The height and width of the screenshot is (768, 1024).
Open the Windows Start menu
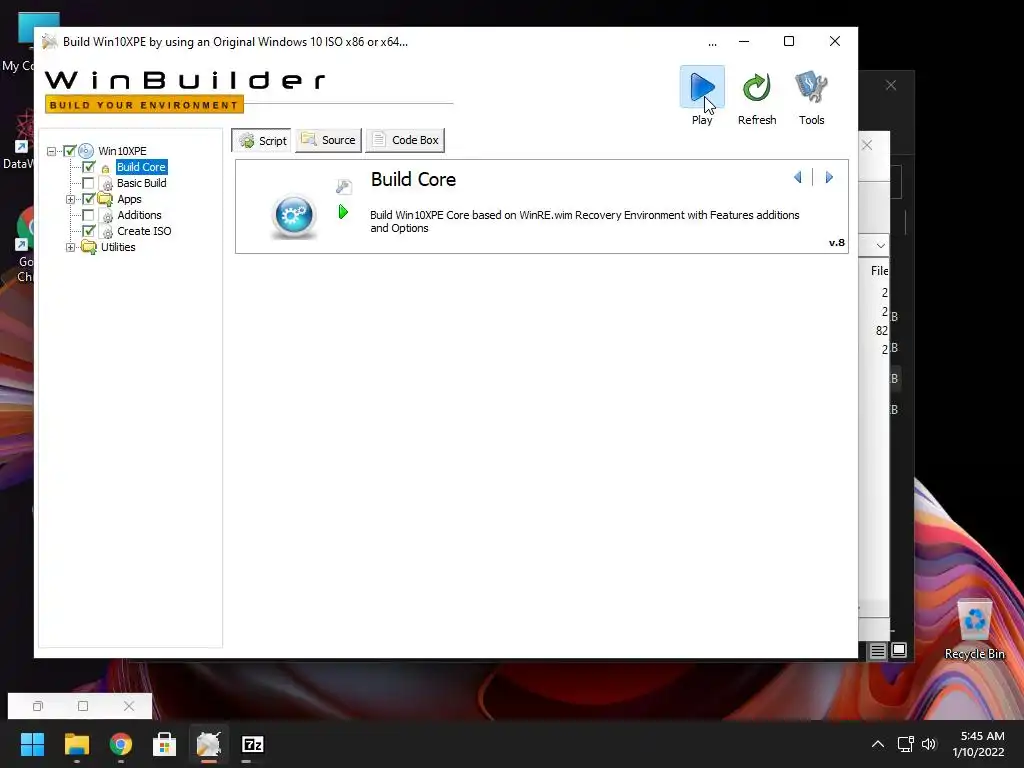coord(32,744)
